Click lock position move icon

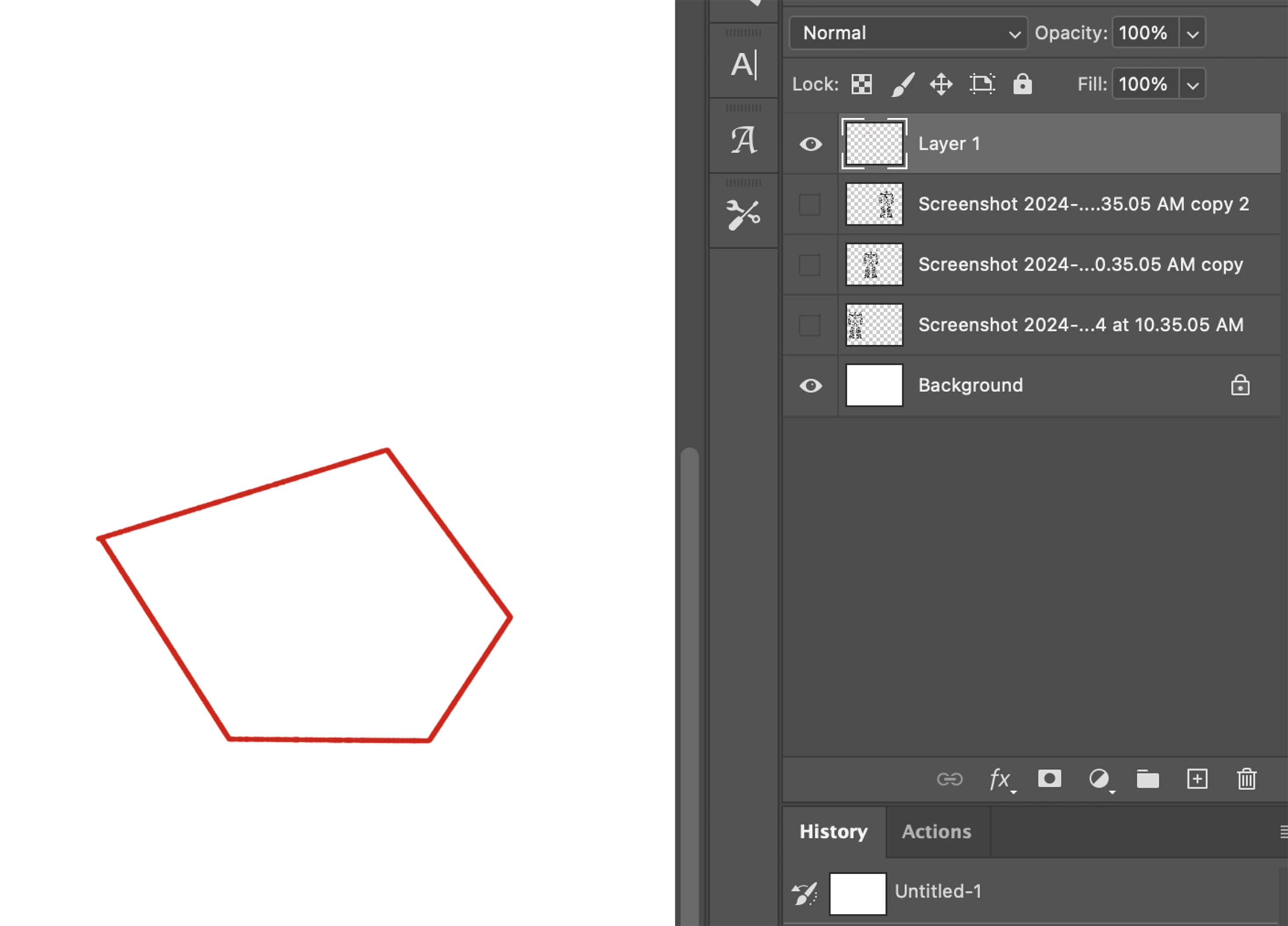click(x=941, y=85)
